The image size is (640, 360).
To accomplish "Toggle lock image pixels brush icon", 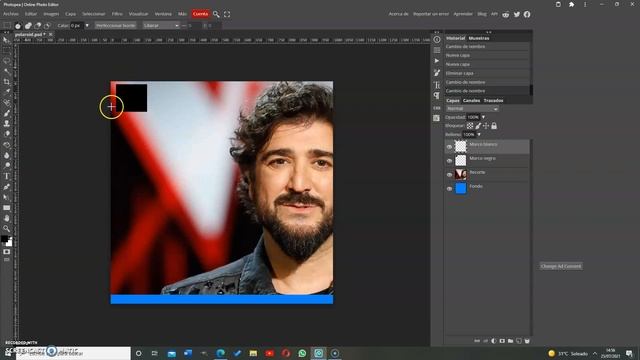I will pyautogui.click(x=478, y=126).
